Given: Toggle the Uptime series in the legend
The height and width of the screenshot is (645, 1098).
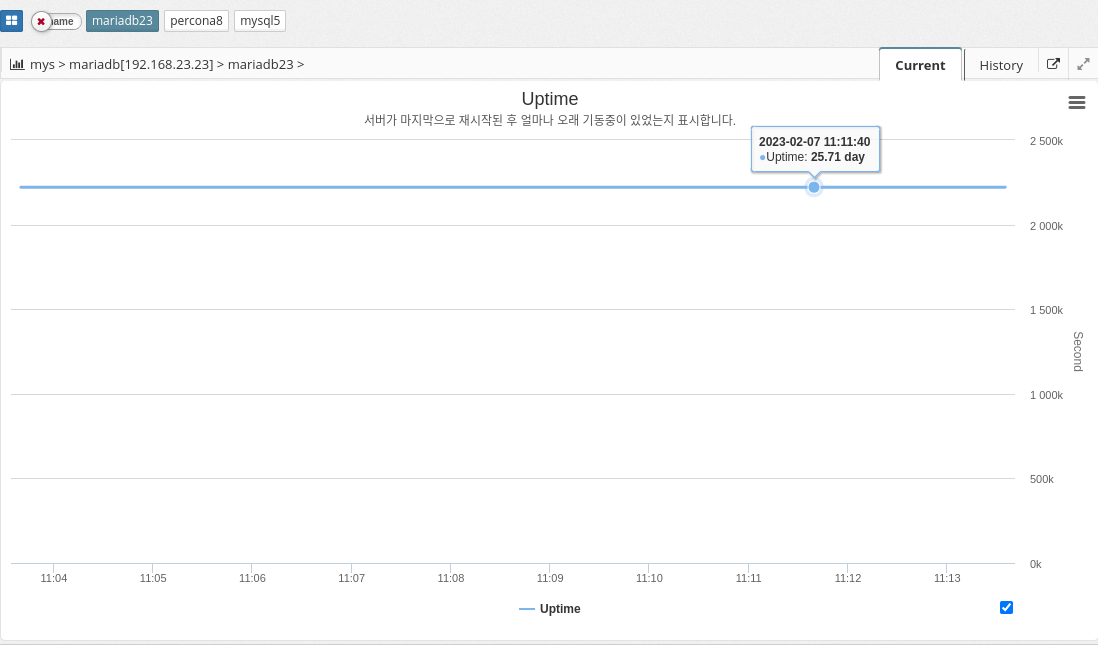Looking at the screenshot, I should click(560, 609).
